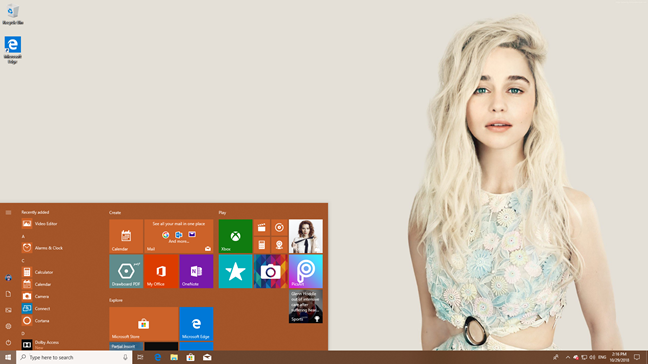This screenshot has height=364, width=648.
Task: Activate the search box microphone icon
Action: [x=125, y=357]
